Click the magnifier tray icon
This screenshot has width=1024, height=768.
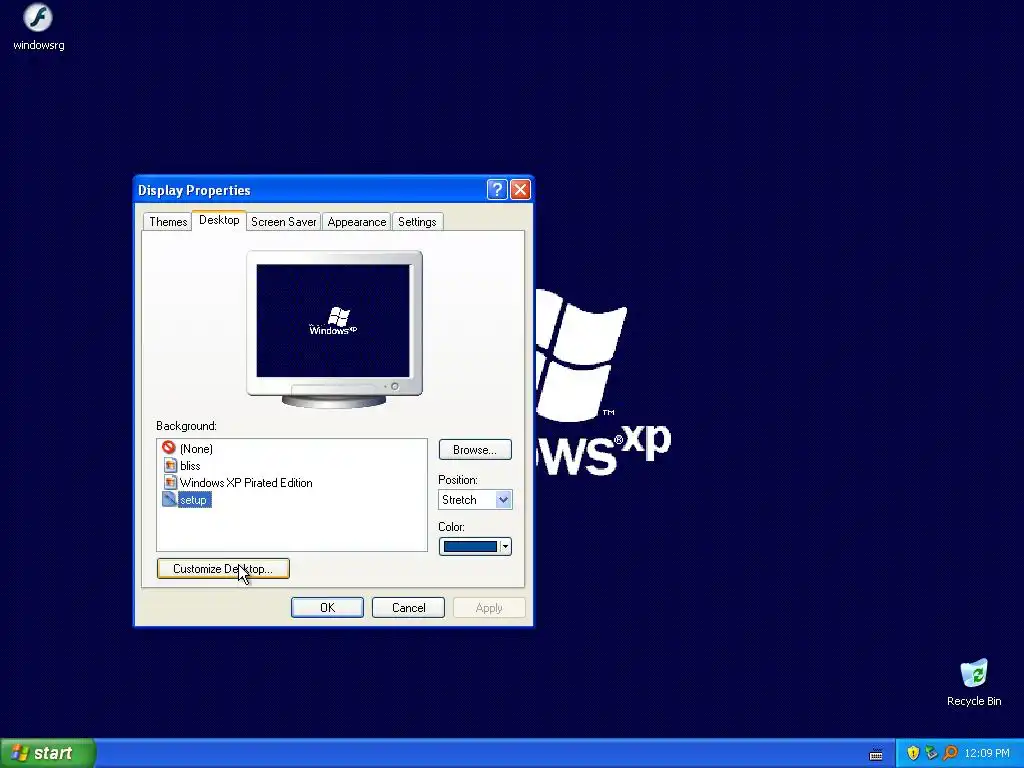950,753
